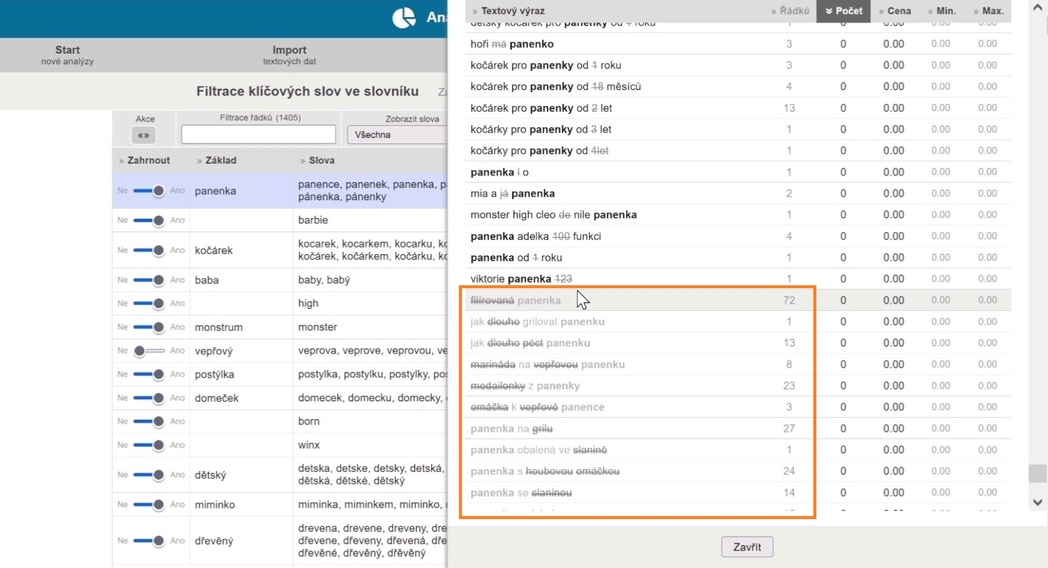Viewport: 1048px width, 568px height.
Task: Select row 'marináda na vepřovou panenku'
Action: (738, 364)
